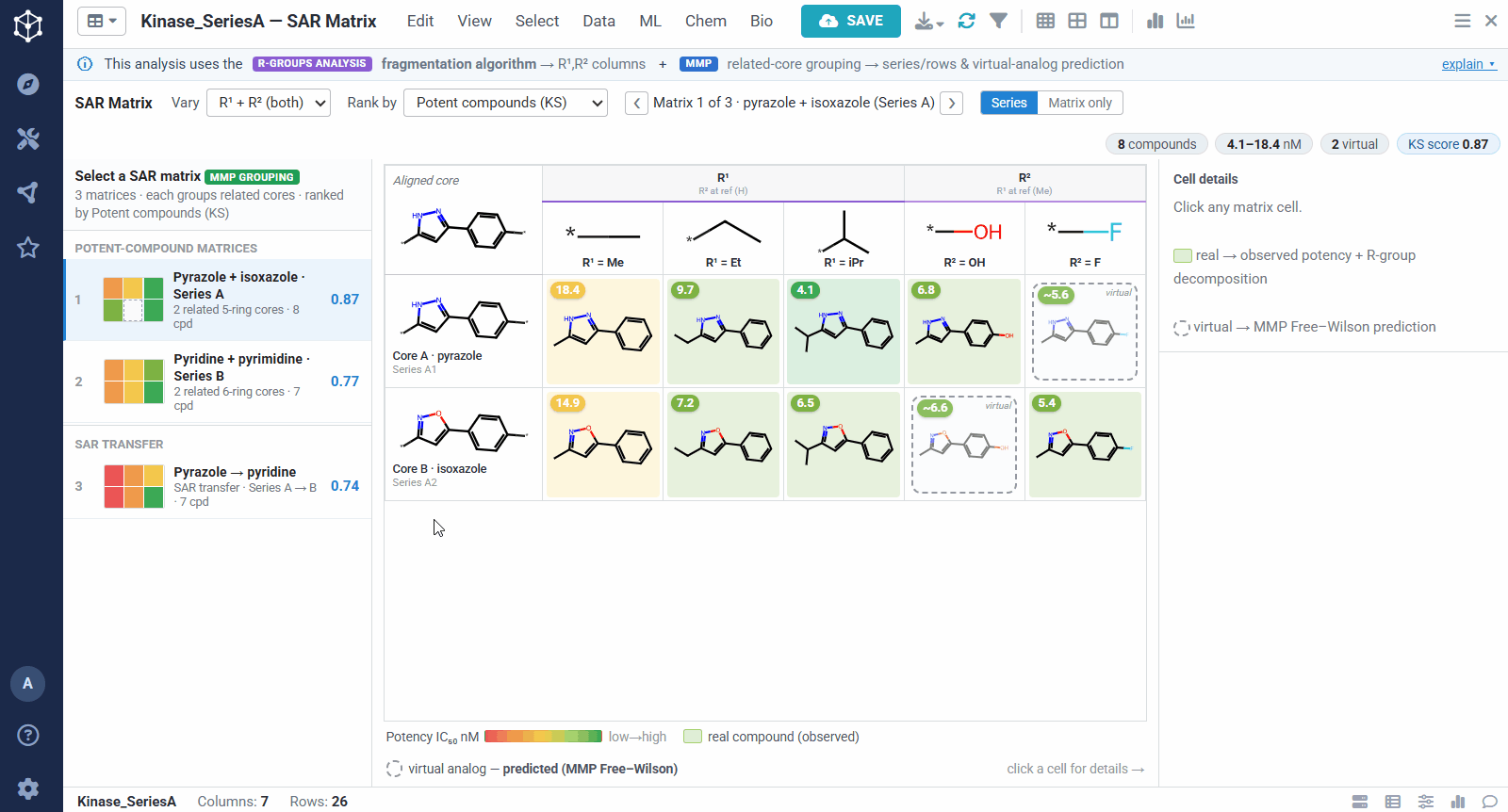
Task: Open the Bio menu
Action: 762,21
